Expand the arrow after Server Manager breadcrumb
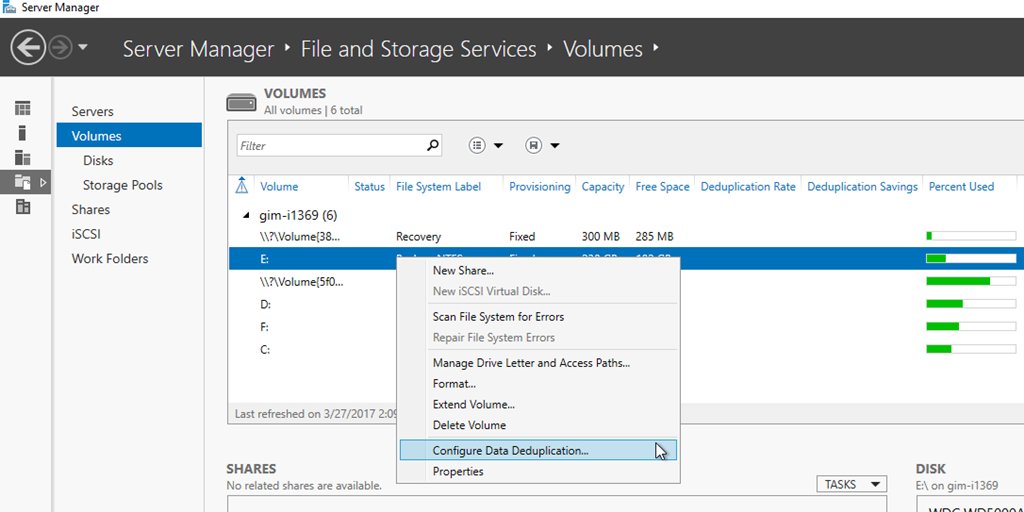1024x512 pixels. pos(287,48)
